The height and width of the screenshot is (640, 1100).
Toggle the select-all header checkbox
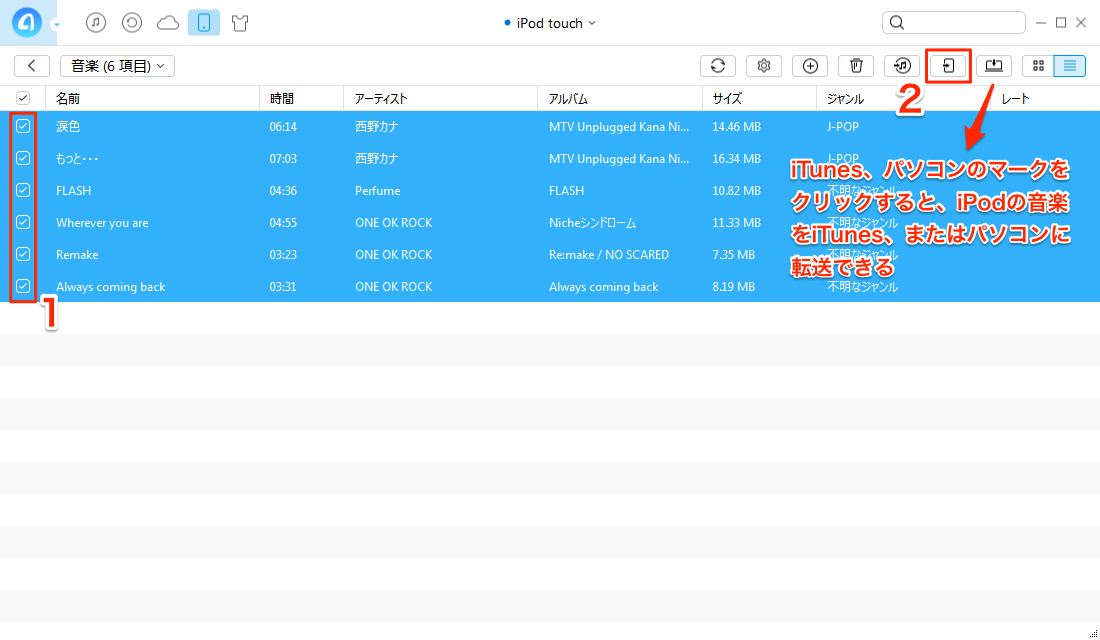click(x=23, y=98)
